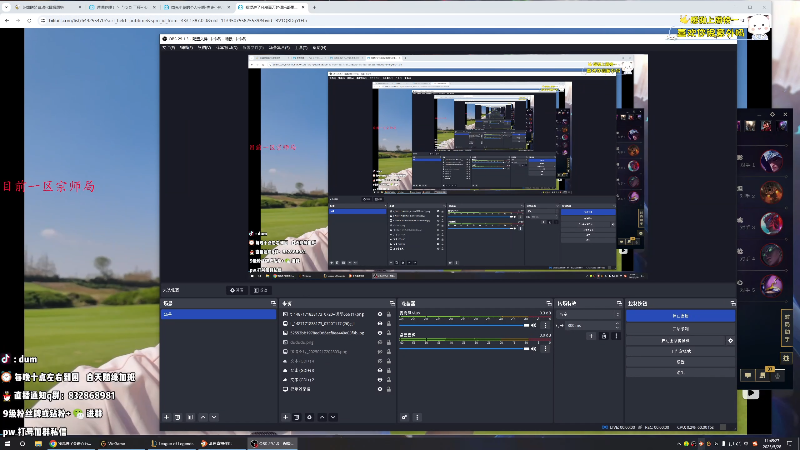Click the Start Recording button in Controls
The image size is (800, 450).
coord(680,327)
